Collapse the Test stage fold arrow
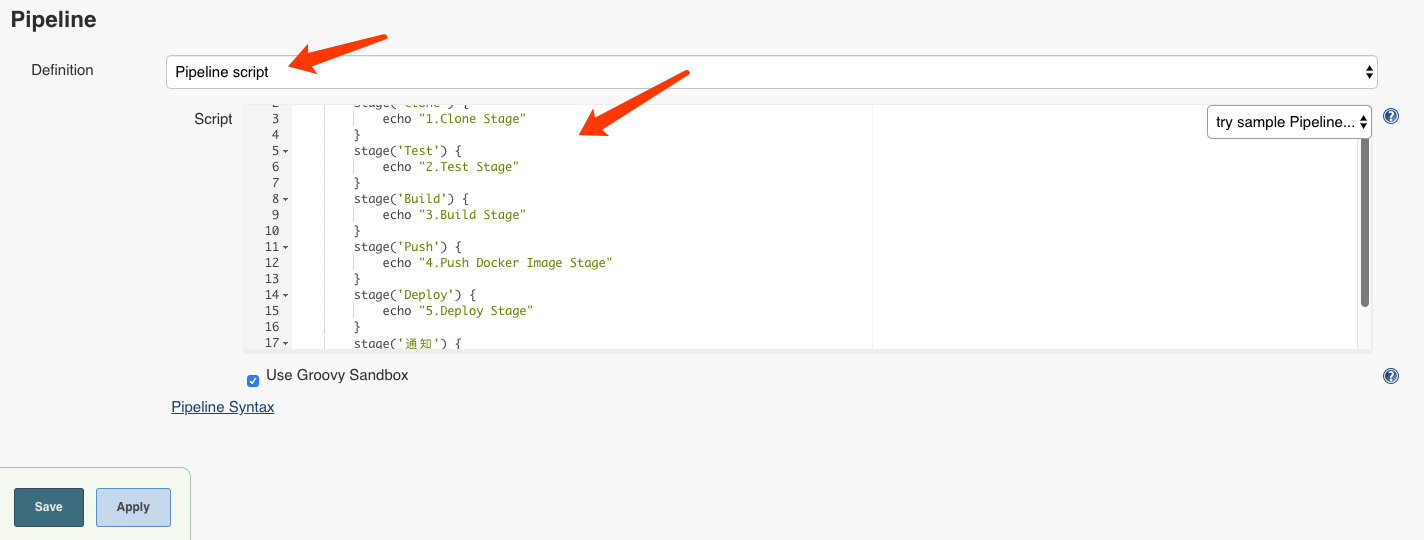This screenshot has width=1424, height=540. point(286,152)
